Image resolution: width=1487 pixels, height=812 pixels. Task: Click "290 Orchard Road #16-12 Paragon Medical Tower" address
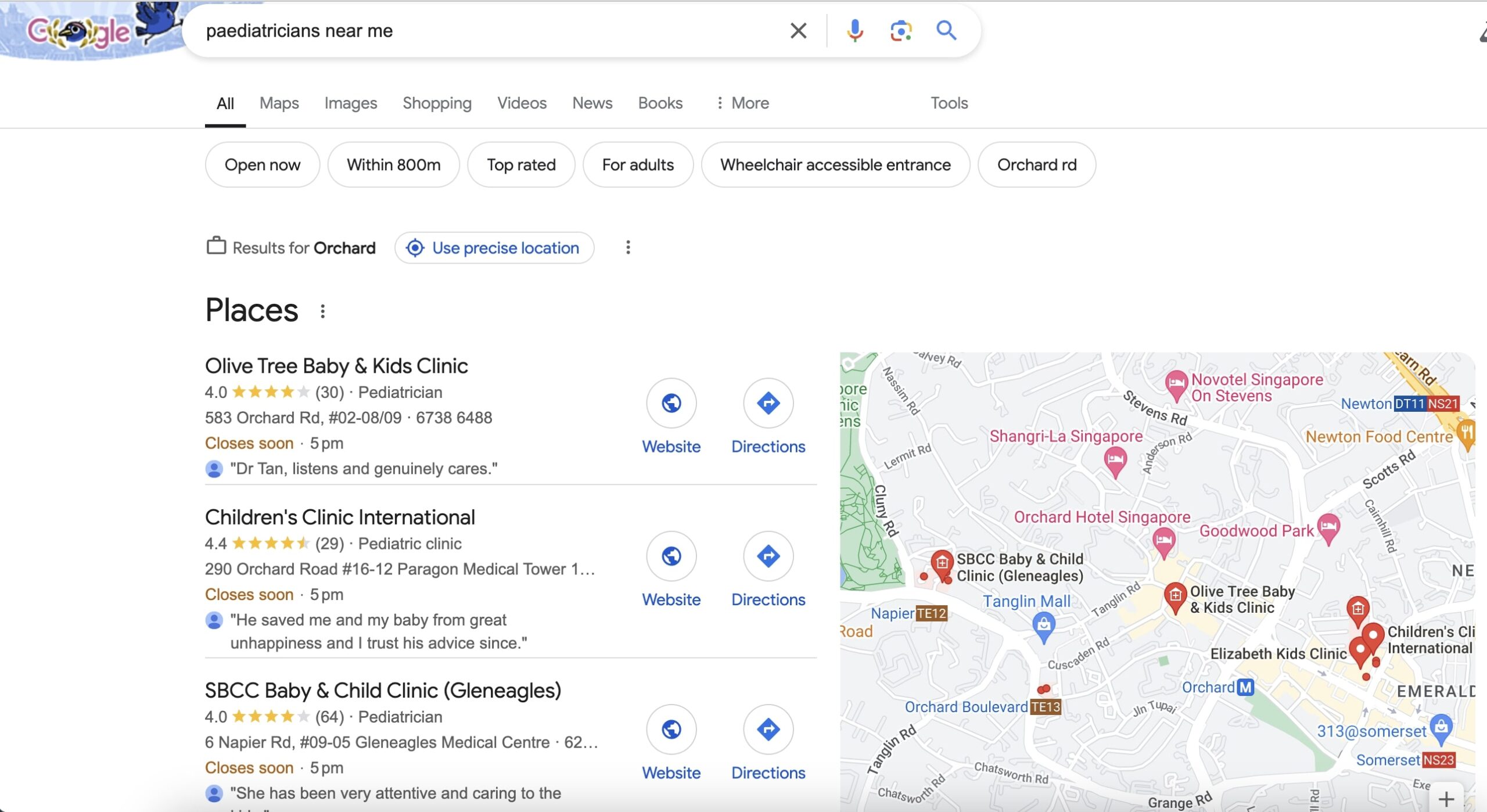[400, 569]
